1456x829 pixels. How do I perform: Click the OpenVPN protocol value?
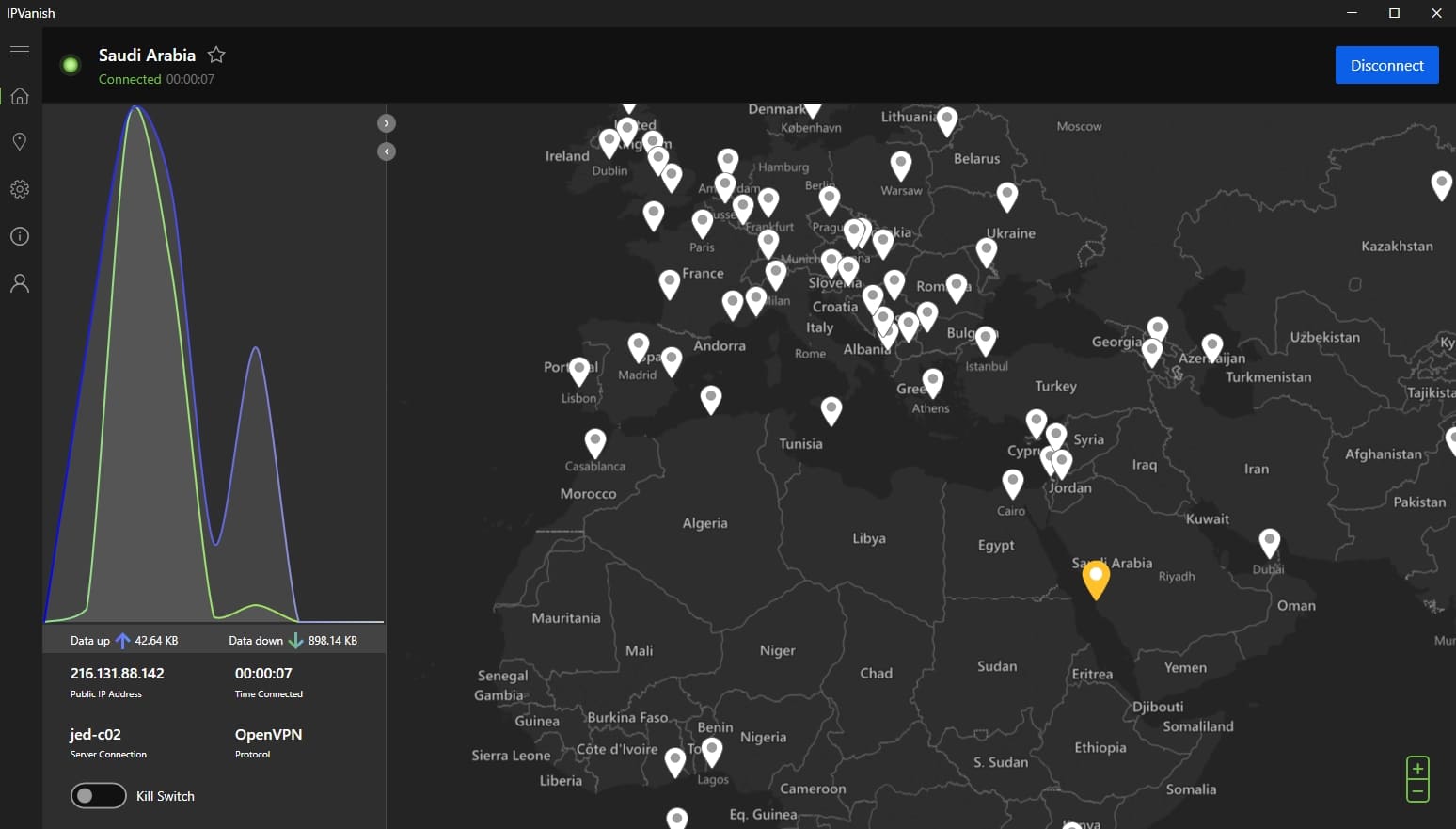point(268,735)
